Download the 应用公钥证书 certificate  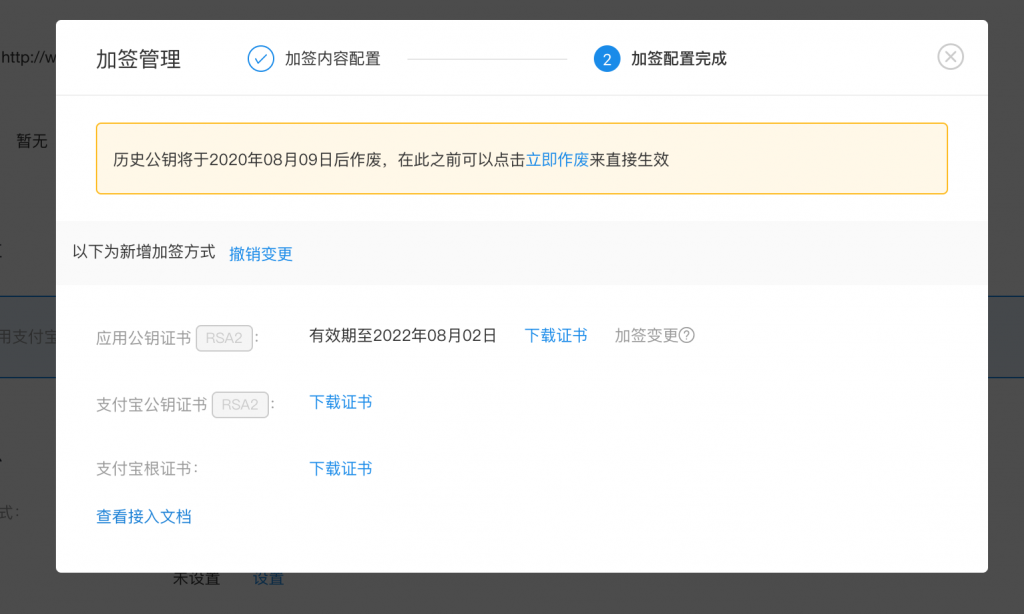point(556,335)
